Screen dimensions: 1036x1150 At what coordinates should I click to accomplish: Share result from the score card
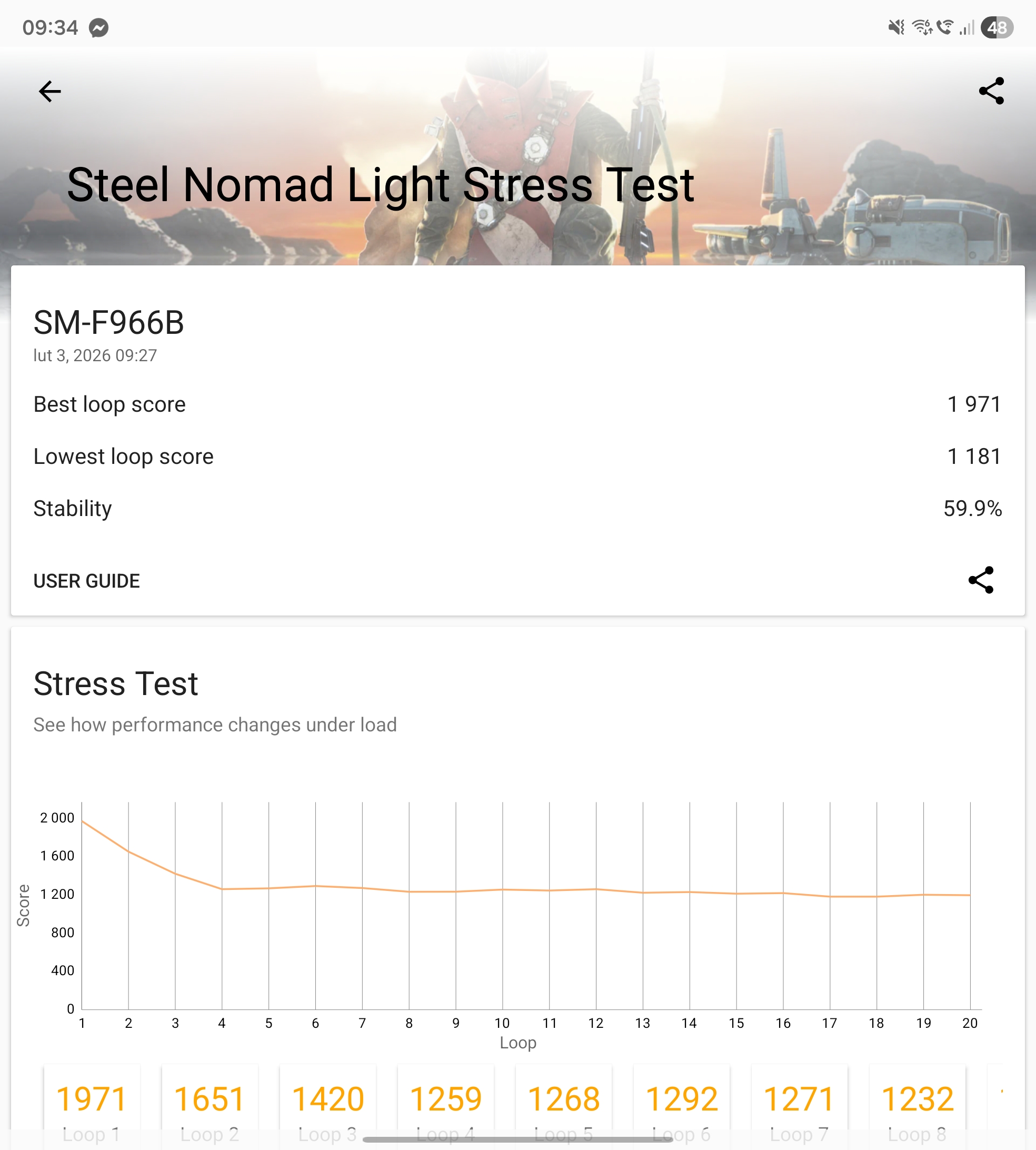980,580
